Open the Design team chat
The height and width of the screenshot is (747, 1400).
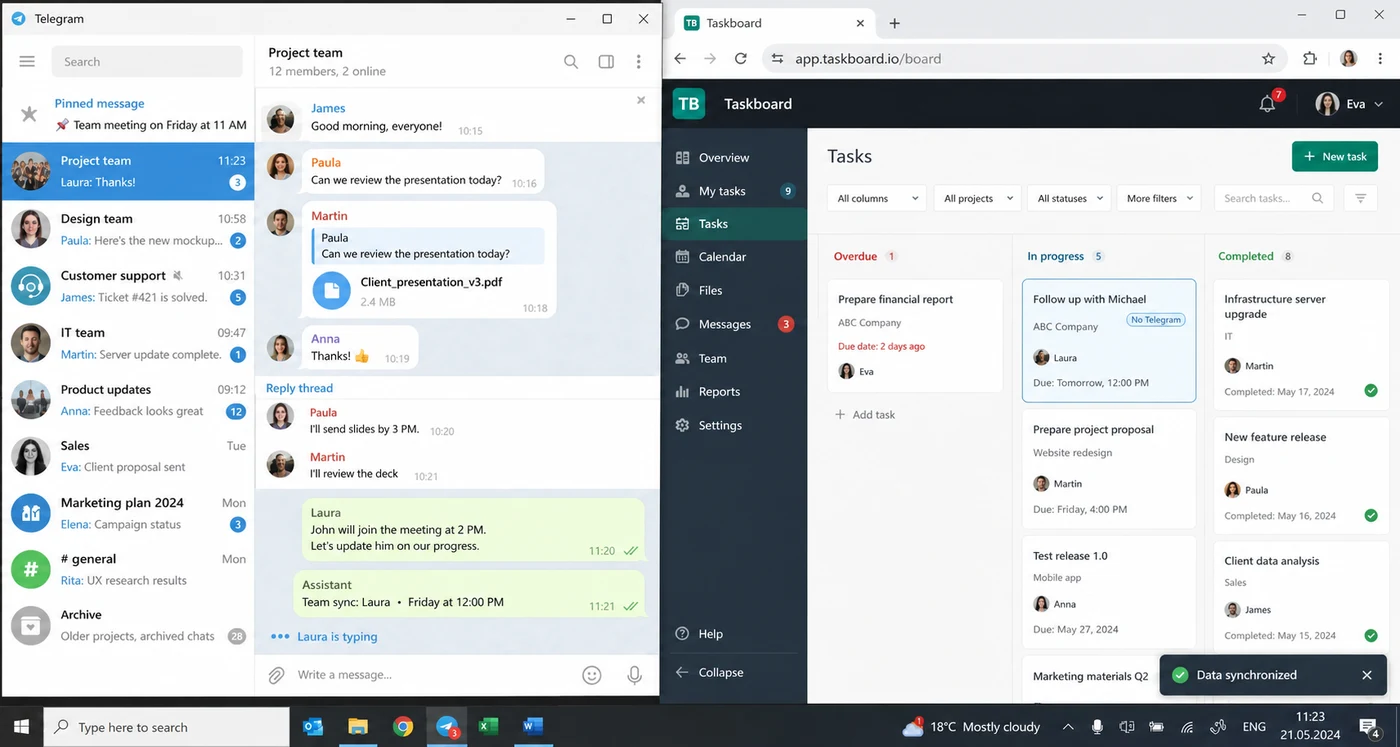128,229
